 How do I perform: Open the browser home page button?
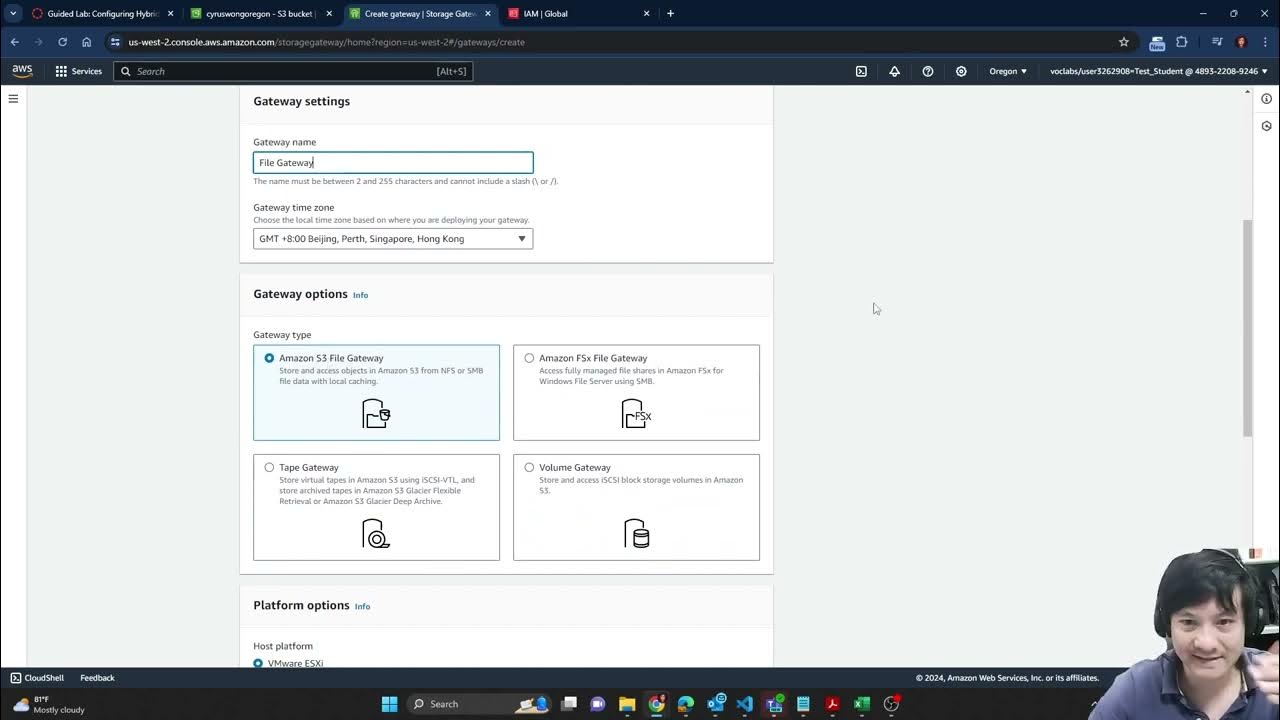86,42
